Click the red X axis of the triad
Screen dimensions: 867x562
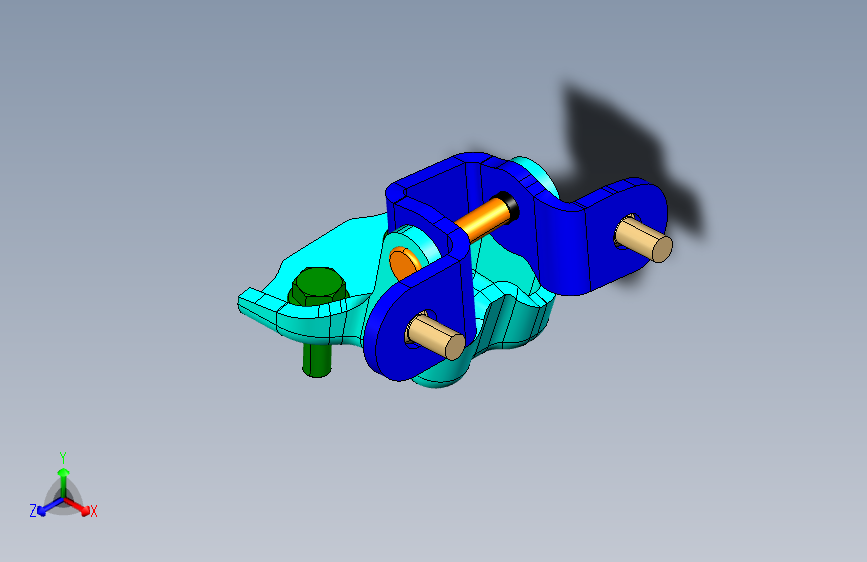coord(81,508)
